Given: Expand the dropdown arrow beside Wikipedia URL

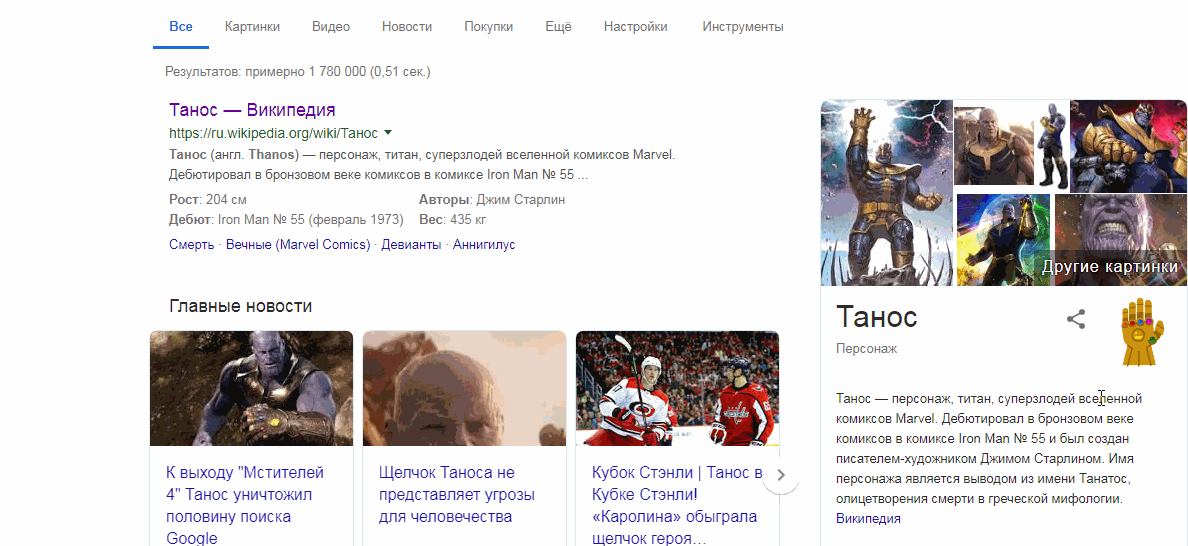Looking at the screenshot, I should 388,133.
